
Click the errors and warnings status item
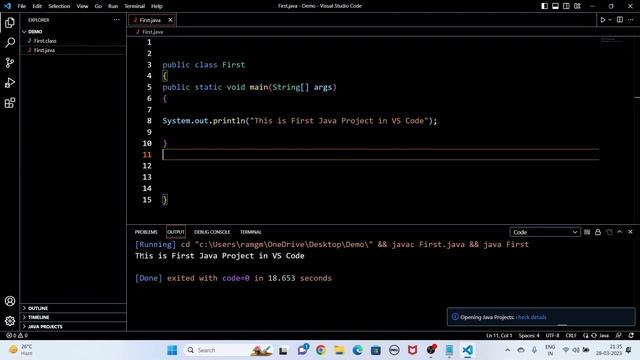click(x=17, y=336)
